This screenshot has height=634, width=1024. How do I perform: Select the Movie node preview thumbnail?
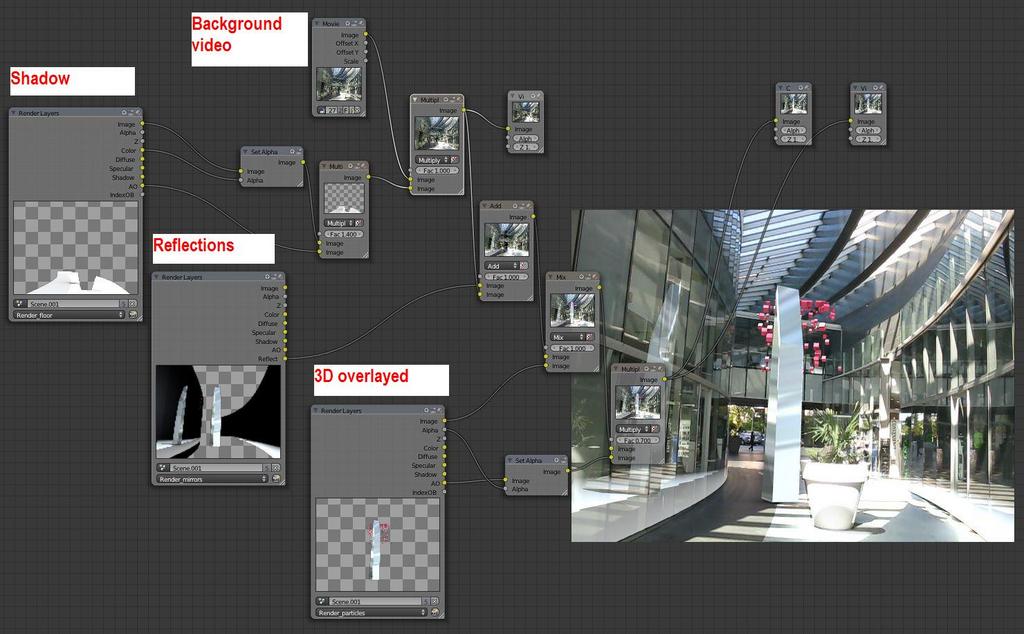pyautogui.click(x=338, y=85)
